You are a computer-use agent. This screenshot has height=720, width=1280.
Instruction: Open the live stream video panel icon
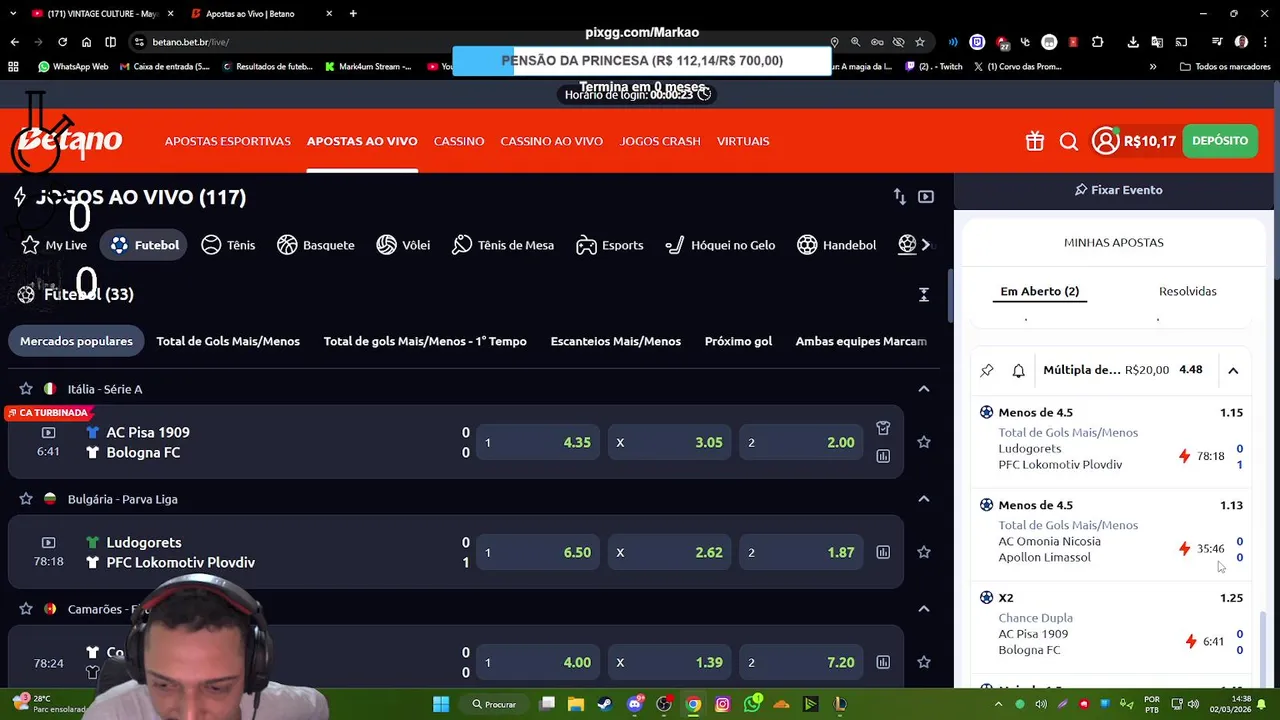[x=926, y=197]
